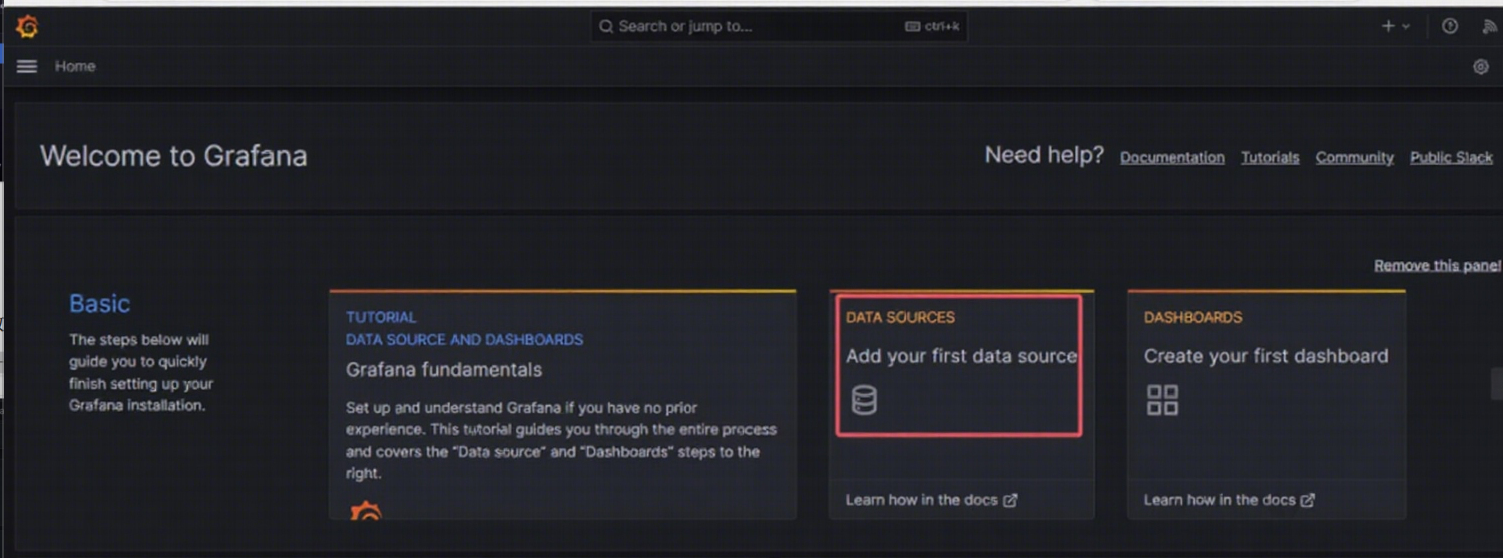Open the Documentation link
Viewport: 1503px width, 558px height.
(x=1172, y=158)
